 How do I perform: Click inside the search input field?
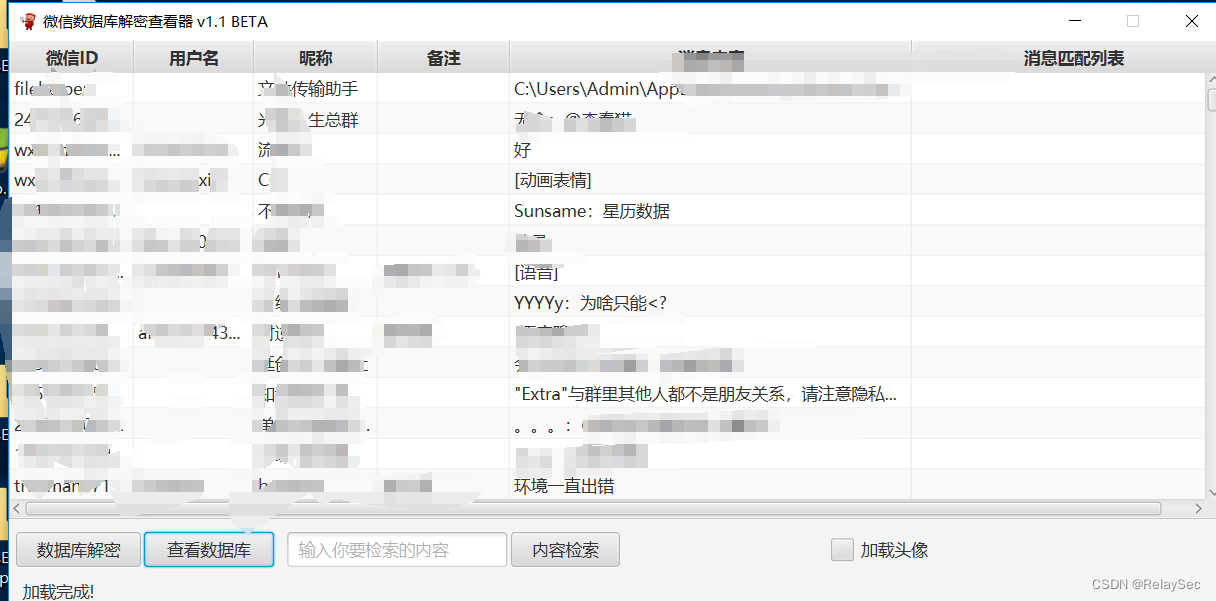point(396,549)
